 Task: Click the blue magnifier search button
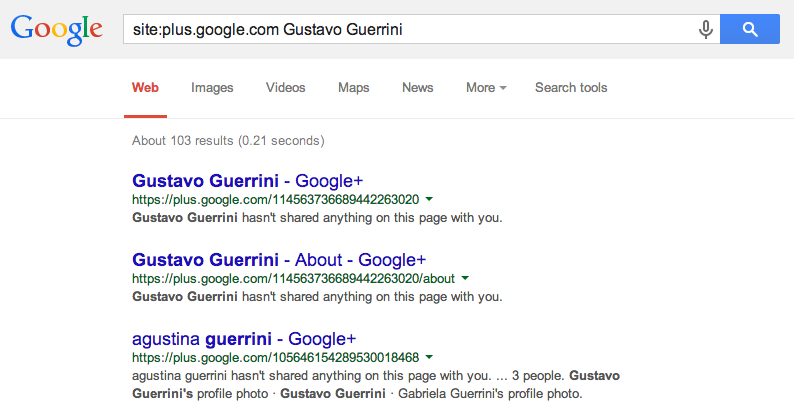click(x=750, y=29)
